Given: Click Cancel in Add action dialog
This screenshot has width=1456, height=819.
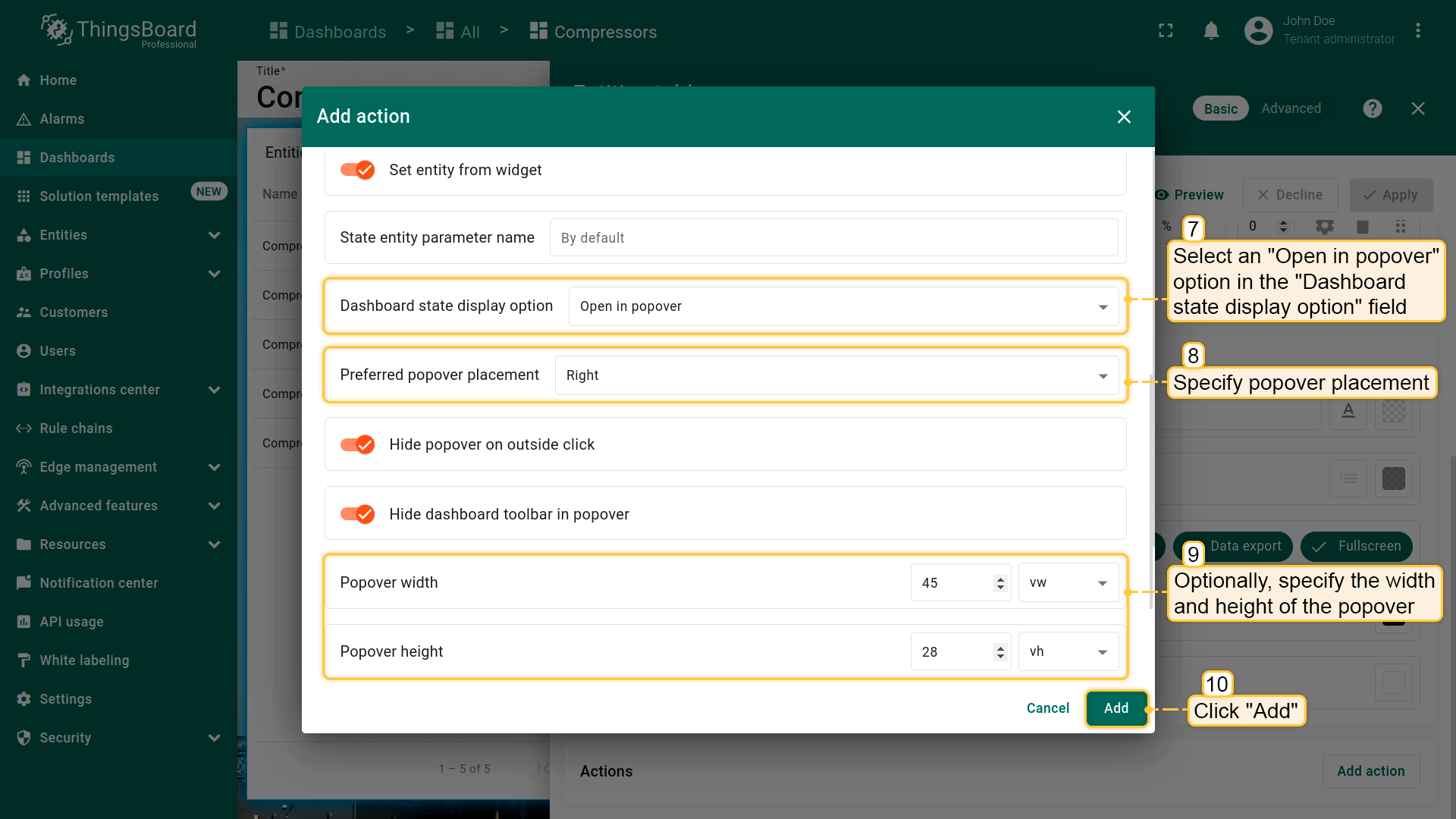Looking at the screenshot, I should tap(1047, 708).
